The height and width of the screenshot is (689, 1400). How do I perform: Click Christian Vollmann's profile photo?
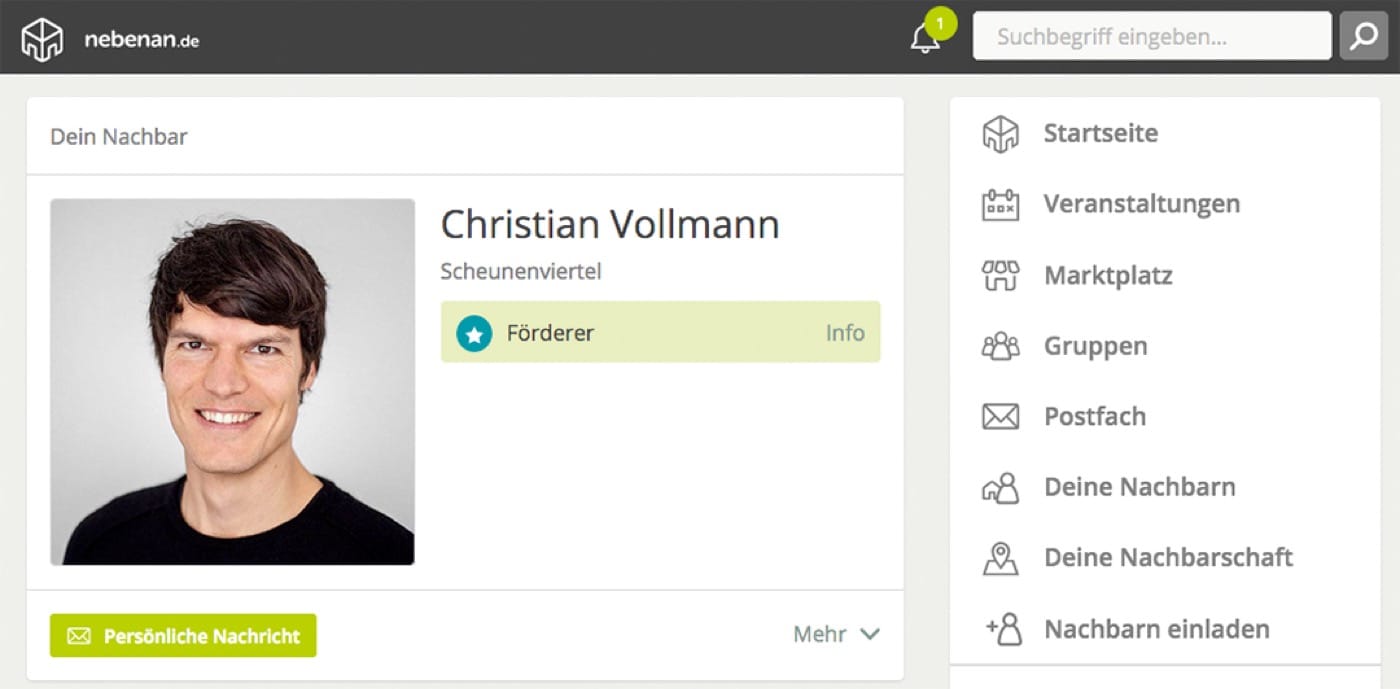point(232,382)
